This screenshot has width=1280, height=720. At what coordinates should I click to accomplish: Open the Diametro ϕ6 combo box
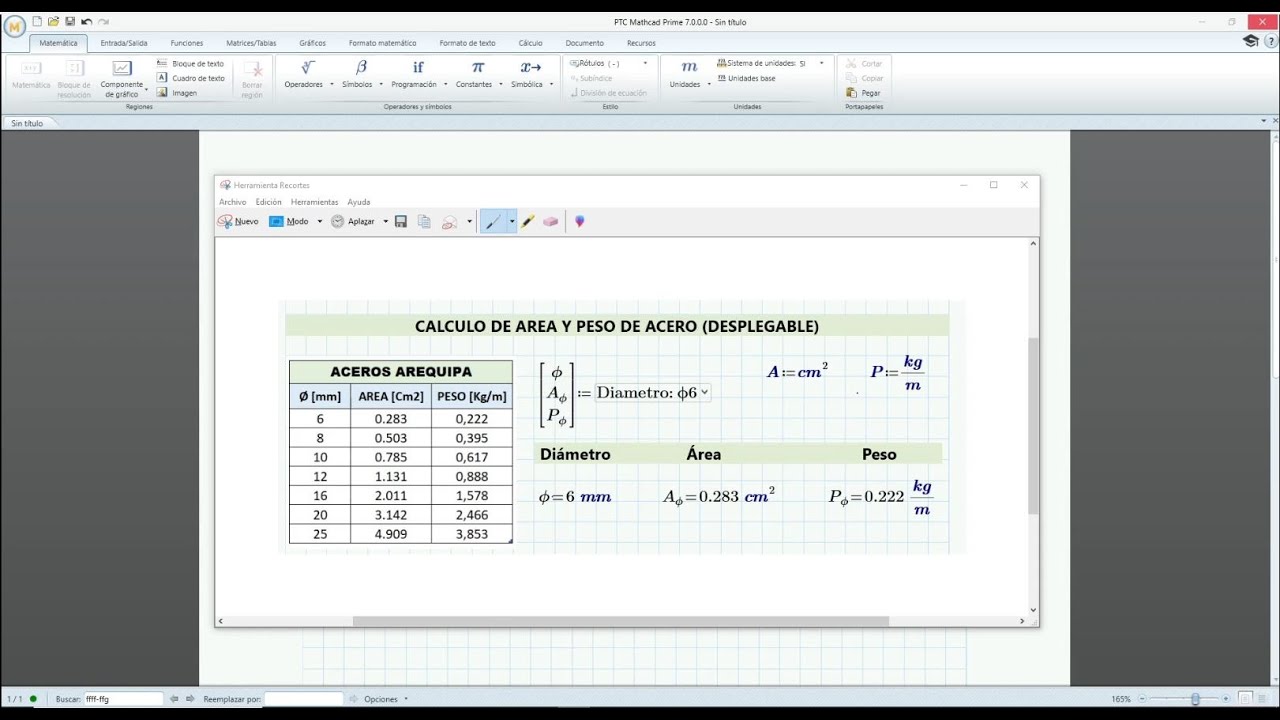653,393
